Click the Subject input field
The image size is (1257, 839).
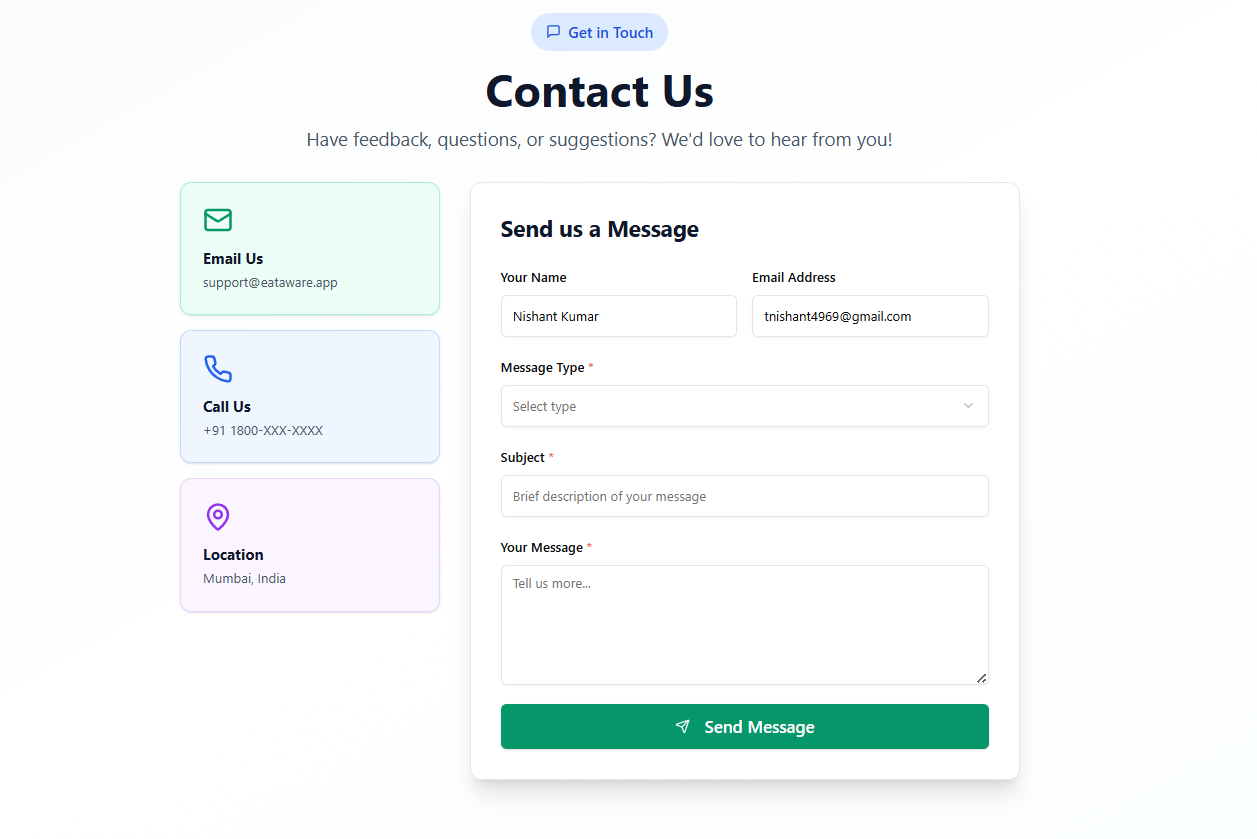[745, 496]
